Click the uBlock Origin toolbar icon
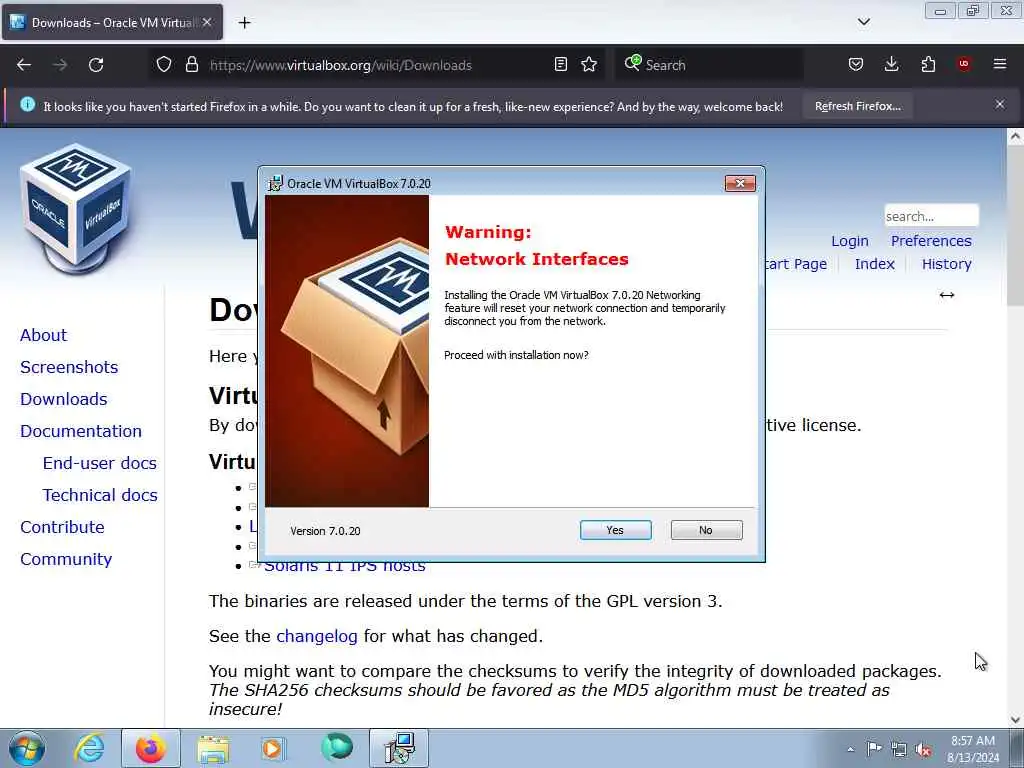Image resolution: width=1024 pixels, height=768 pixels. point(964,64)
